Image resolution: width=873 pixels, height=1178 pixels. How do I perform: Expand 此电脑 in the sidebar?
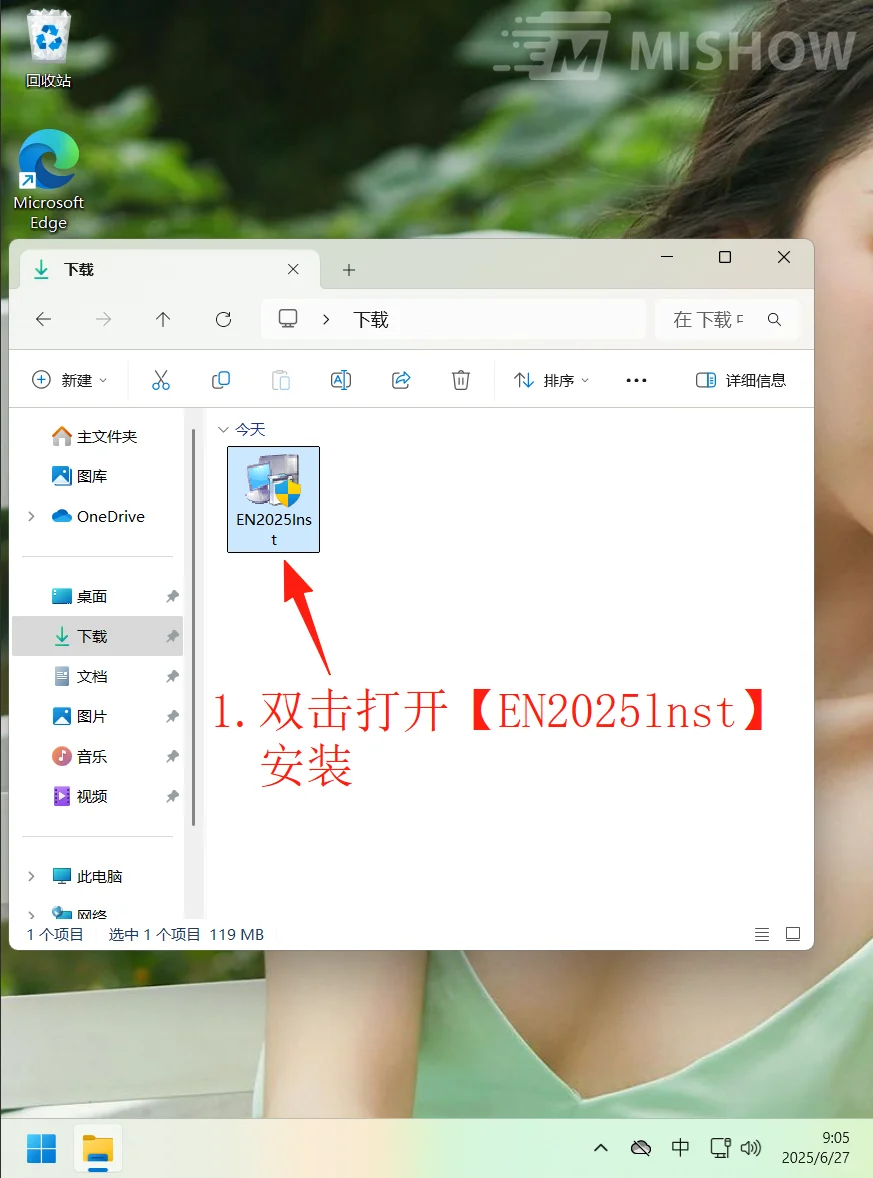point(30,875)
